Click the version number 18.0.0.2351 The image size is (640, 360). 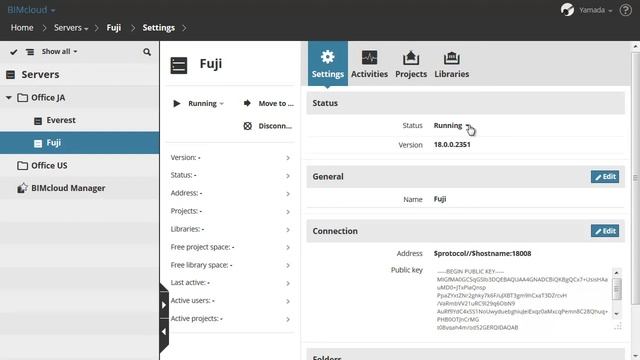452,144
